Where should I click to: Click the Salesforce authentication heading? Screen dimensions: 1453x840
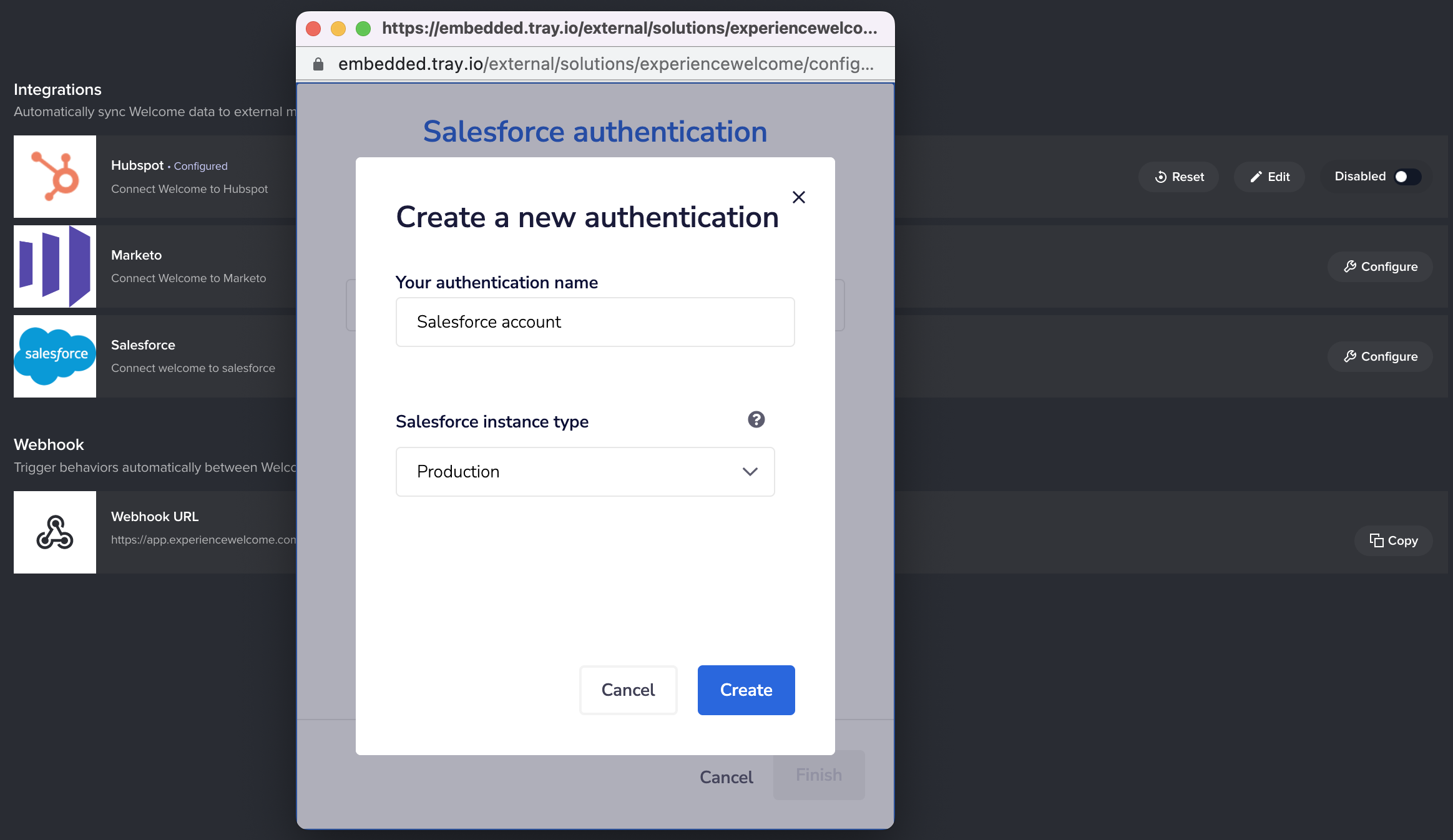coord(595,132)
